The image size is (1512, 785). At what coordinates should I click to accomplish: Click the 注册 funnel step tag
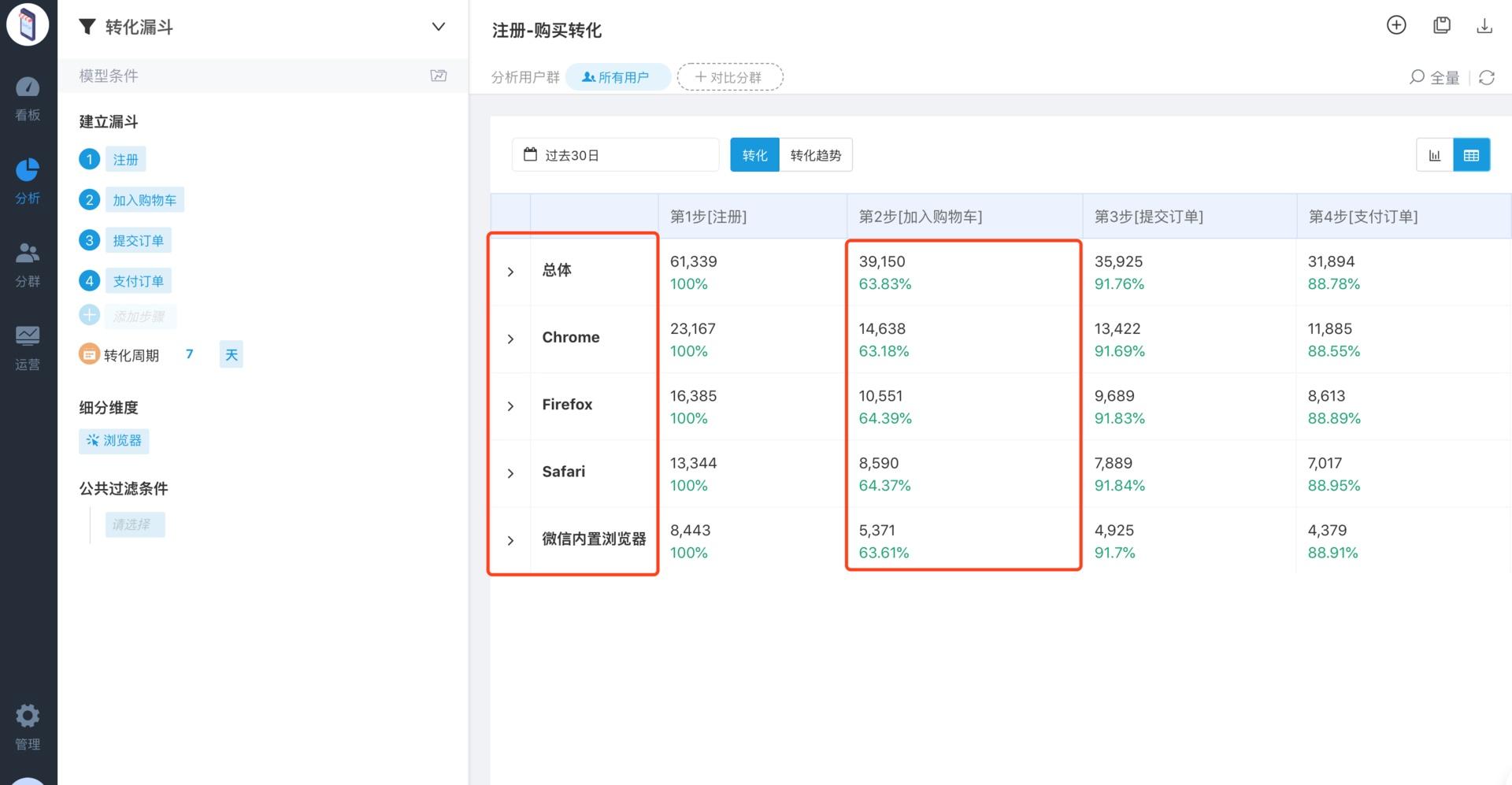click(x=125, y=159)
